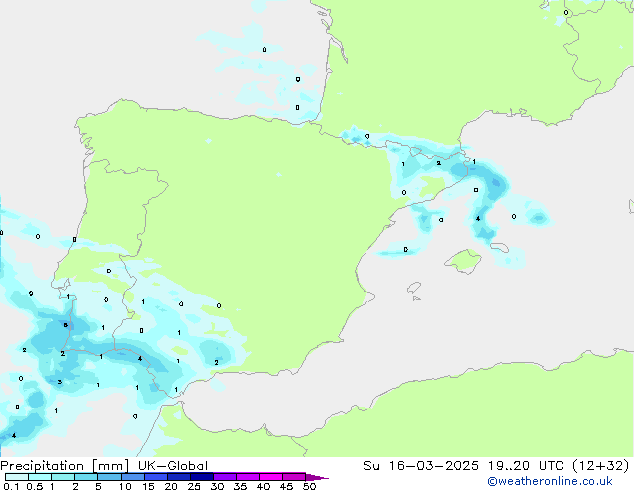Click the '19..20 UTC' time text

point(525,466)
